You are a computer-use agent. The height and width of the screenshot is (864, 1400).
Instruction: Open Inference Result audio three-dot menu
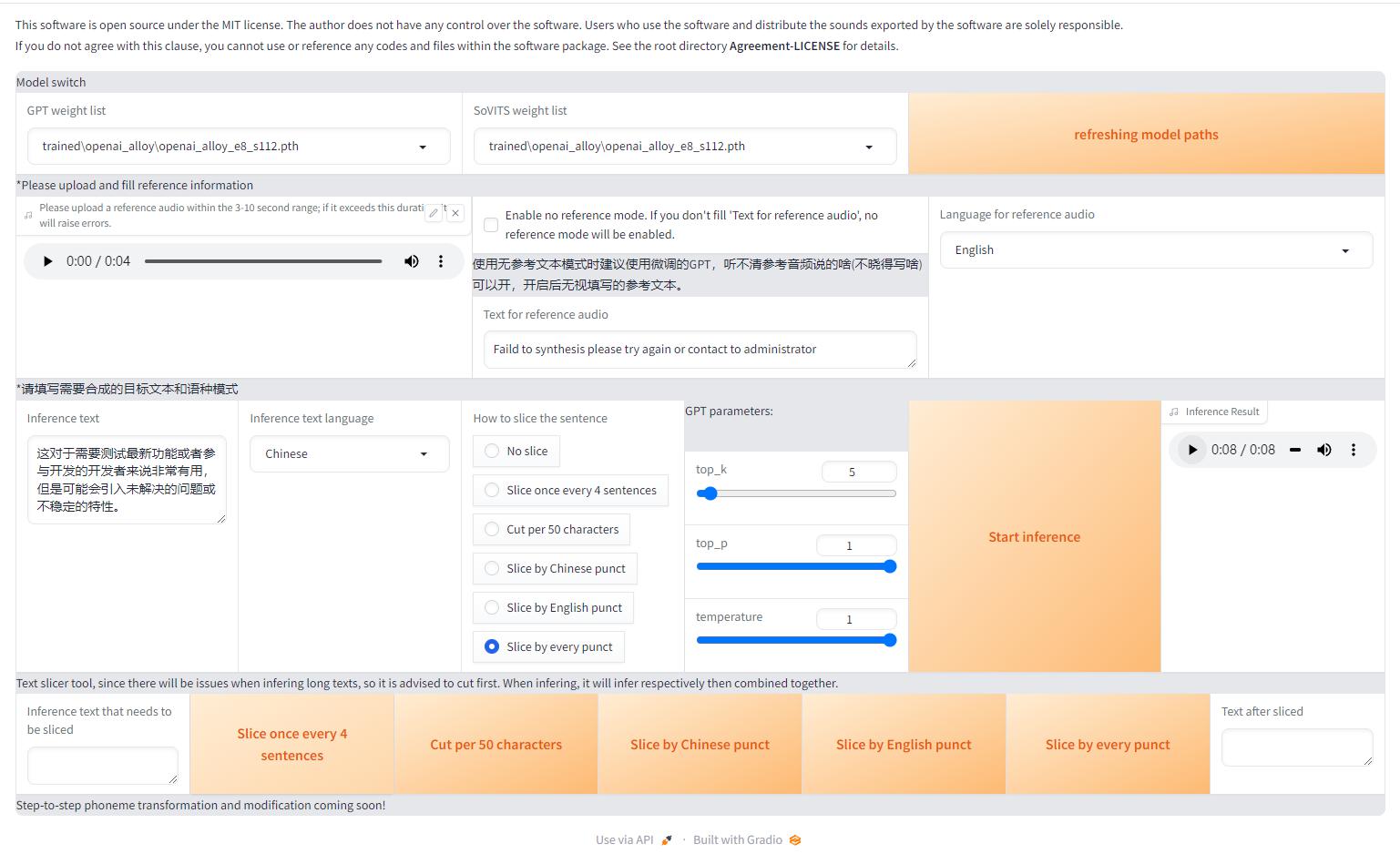click(1354, 450)
